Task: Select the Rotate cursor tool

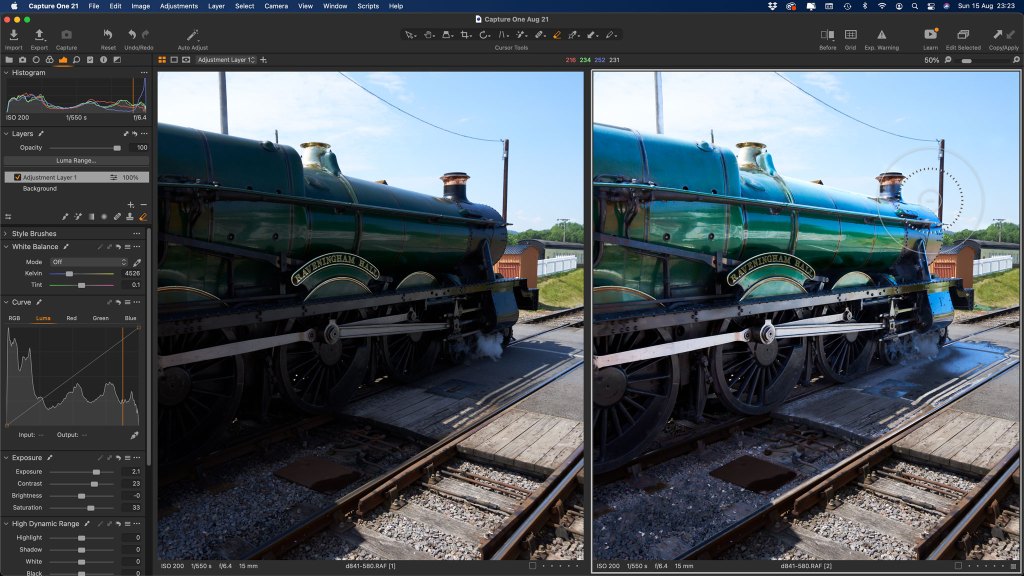Action: pos(484,35)
